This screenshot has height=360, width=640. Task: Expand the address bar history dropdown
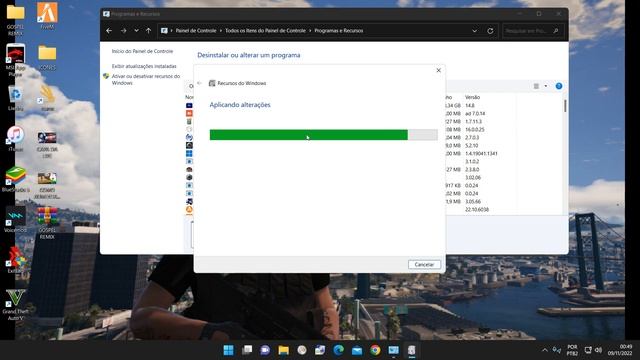click(x=474, y=31)
